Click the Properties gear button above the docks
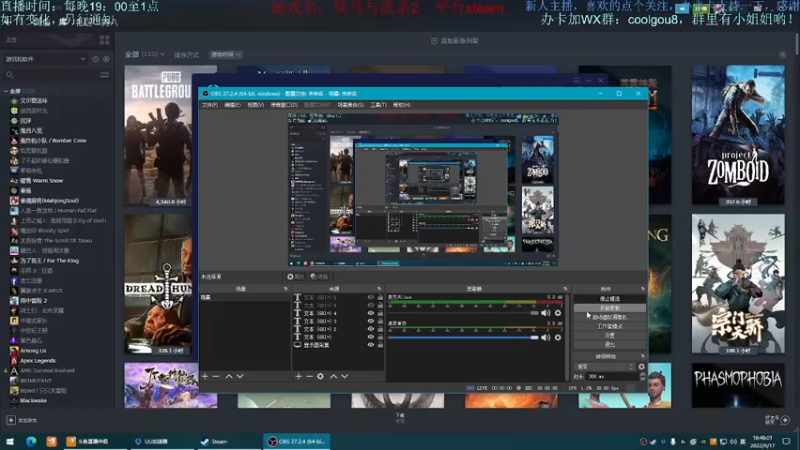Screen dimensions: 800x450 pyautogui.click(x=295, y=277)
